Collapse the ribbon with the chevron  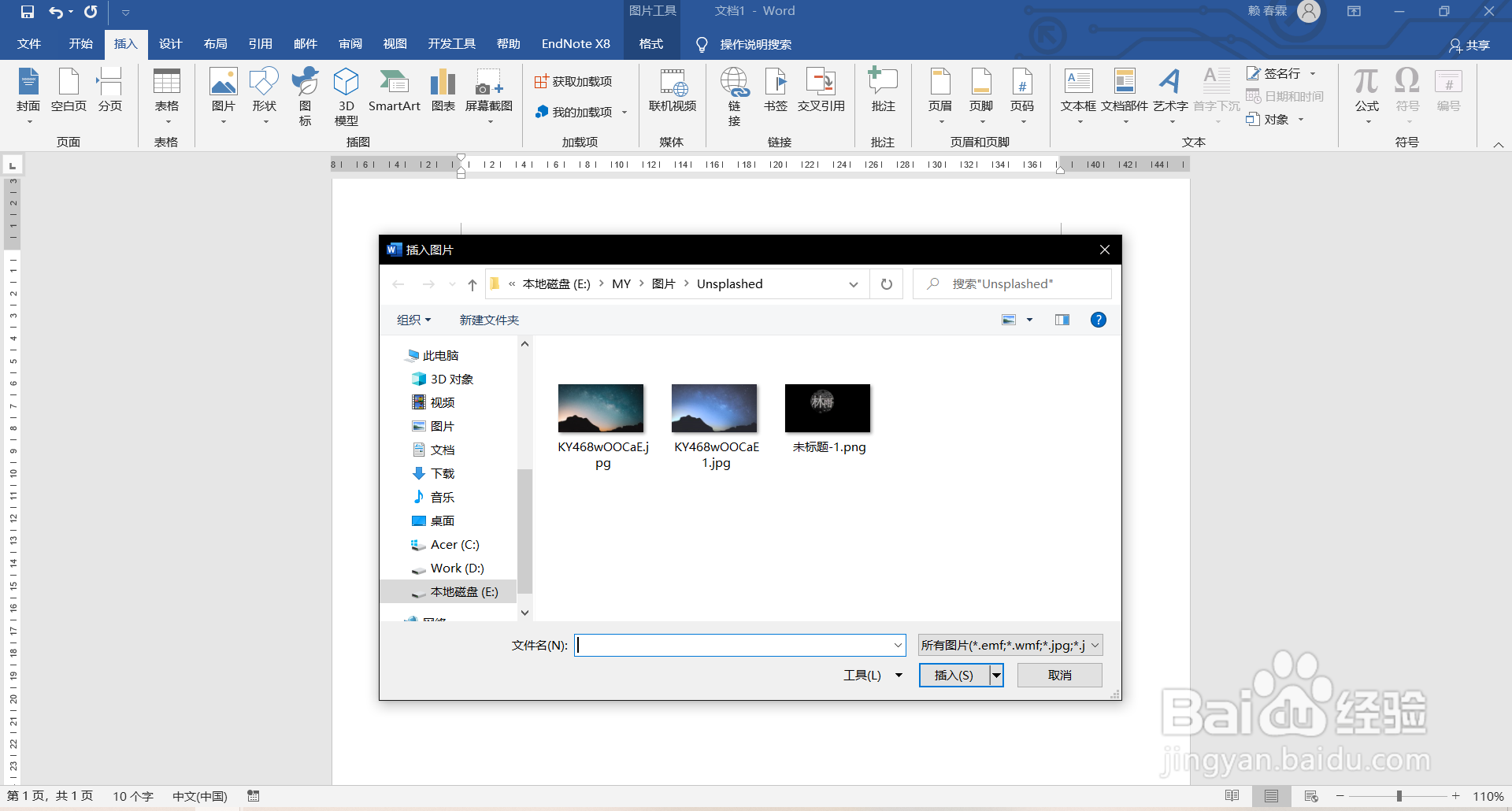(1499, 145)
